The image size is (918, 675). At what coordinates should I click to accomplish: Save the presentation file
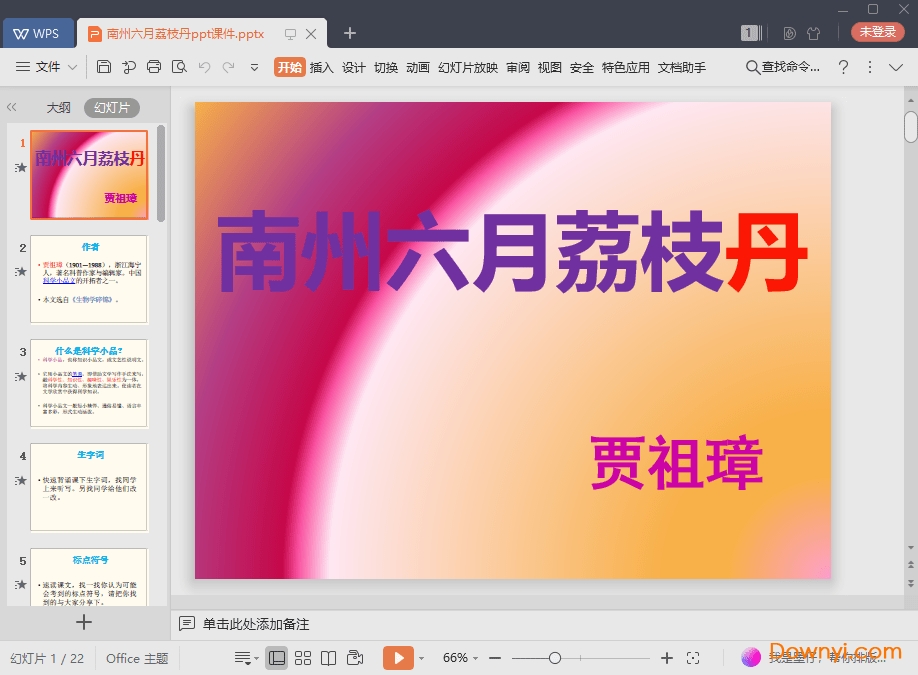pyautogui.click(x=104, y=67)
